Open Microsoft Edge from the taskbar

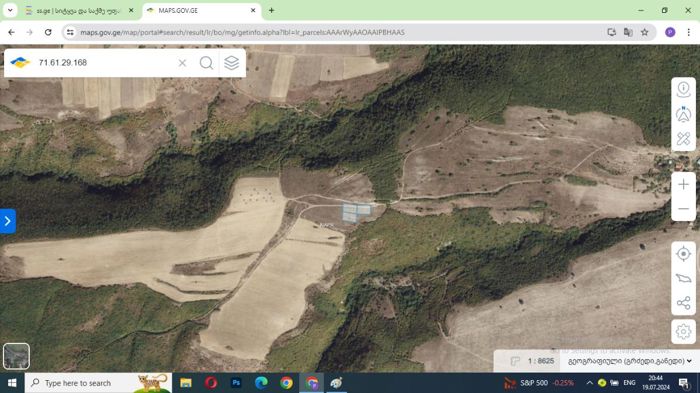(x=261, y=383)
